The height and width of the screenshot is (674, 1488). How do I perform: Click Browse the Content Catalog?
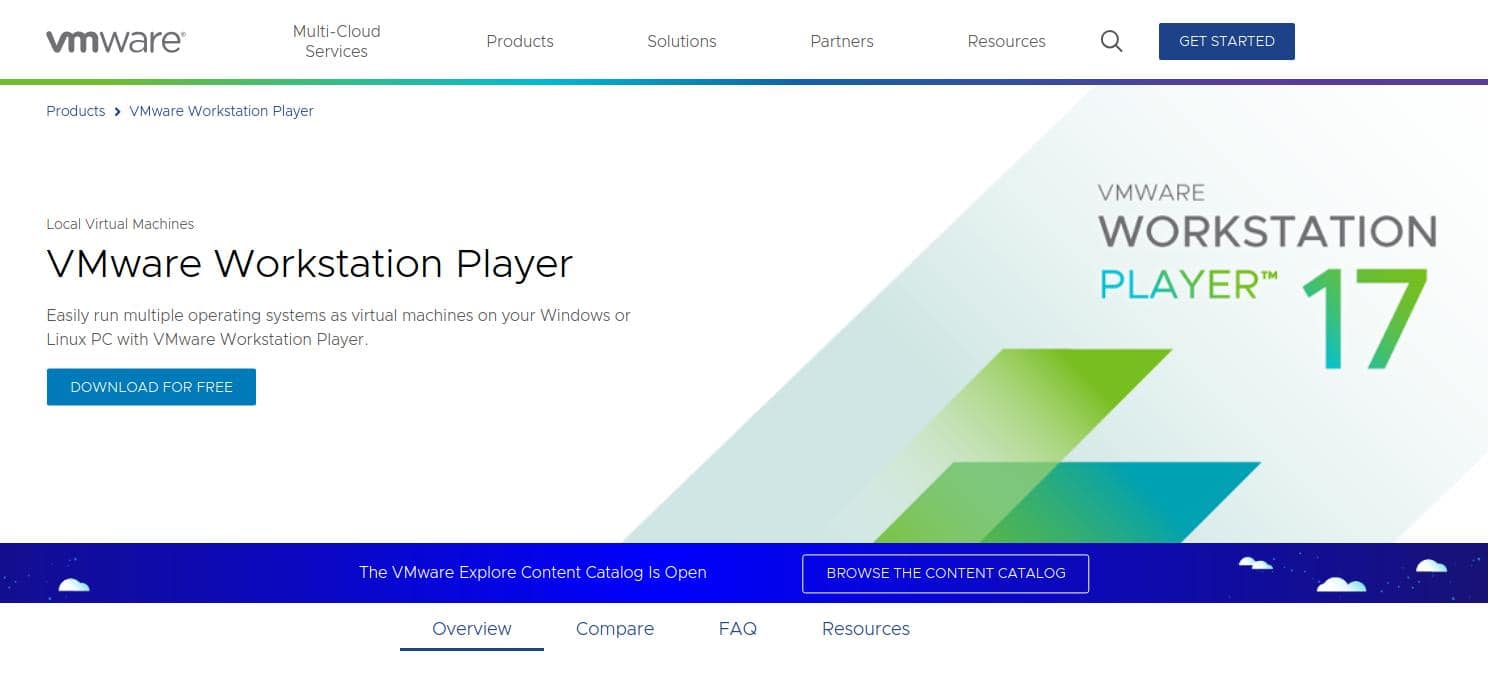pos(945,573)
